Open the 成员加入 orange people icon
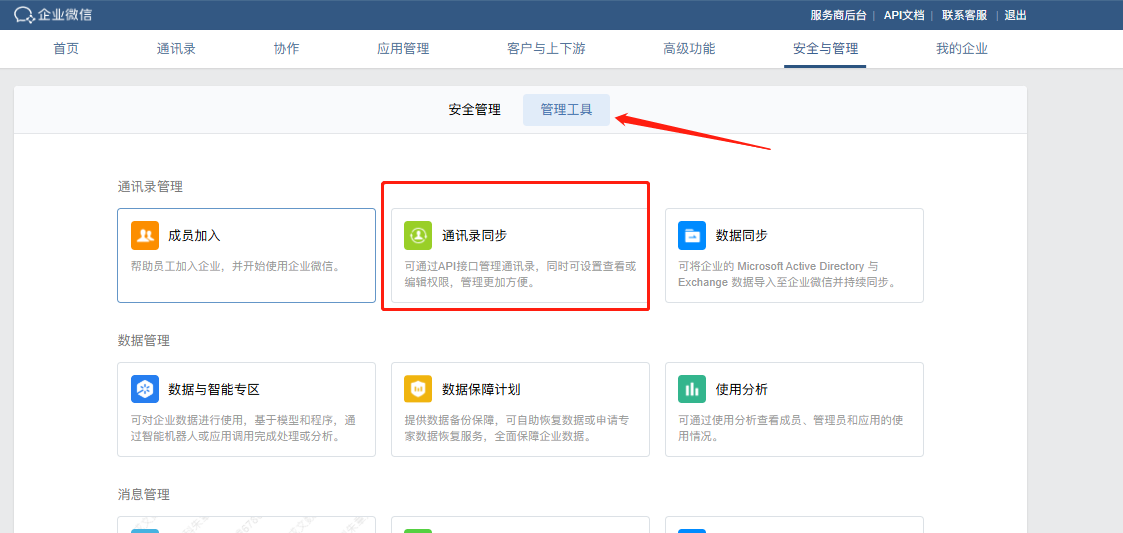 (x=145, y=235)
